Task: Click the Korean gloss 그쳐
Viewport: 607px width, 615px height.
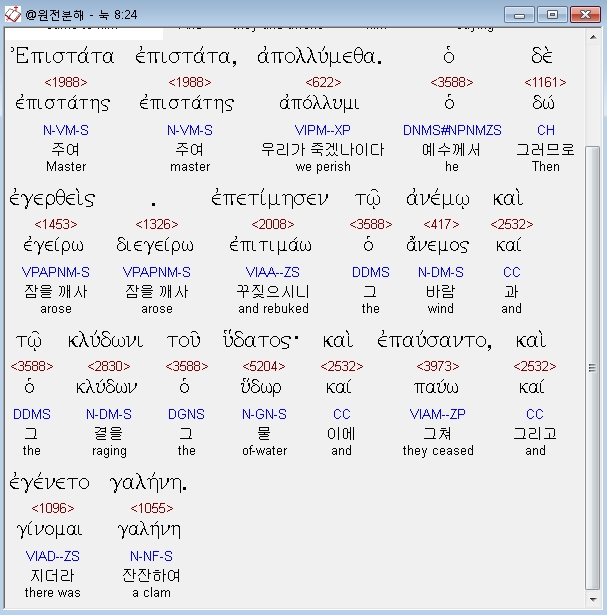Action: (437, 434)
